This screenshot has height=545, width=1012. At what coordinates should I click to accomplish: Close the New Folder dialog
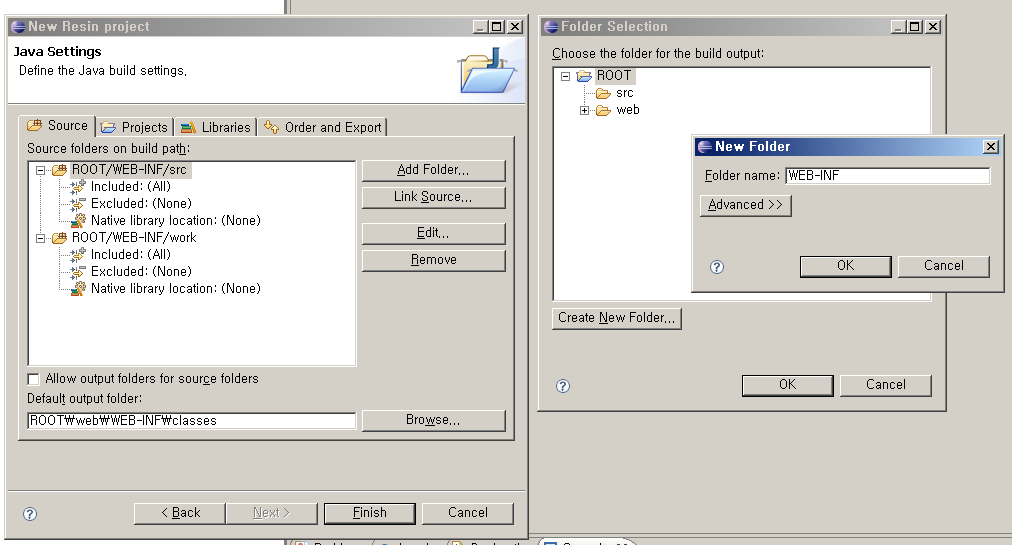tap(991, 147)
